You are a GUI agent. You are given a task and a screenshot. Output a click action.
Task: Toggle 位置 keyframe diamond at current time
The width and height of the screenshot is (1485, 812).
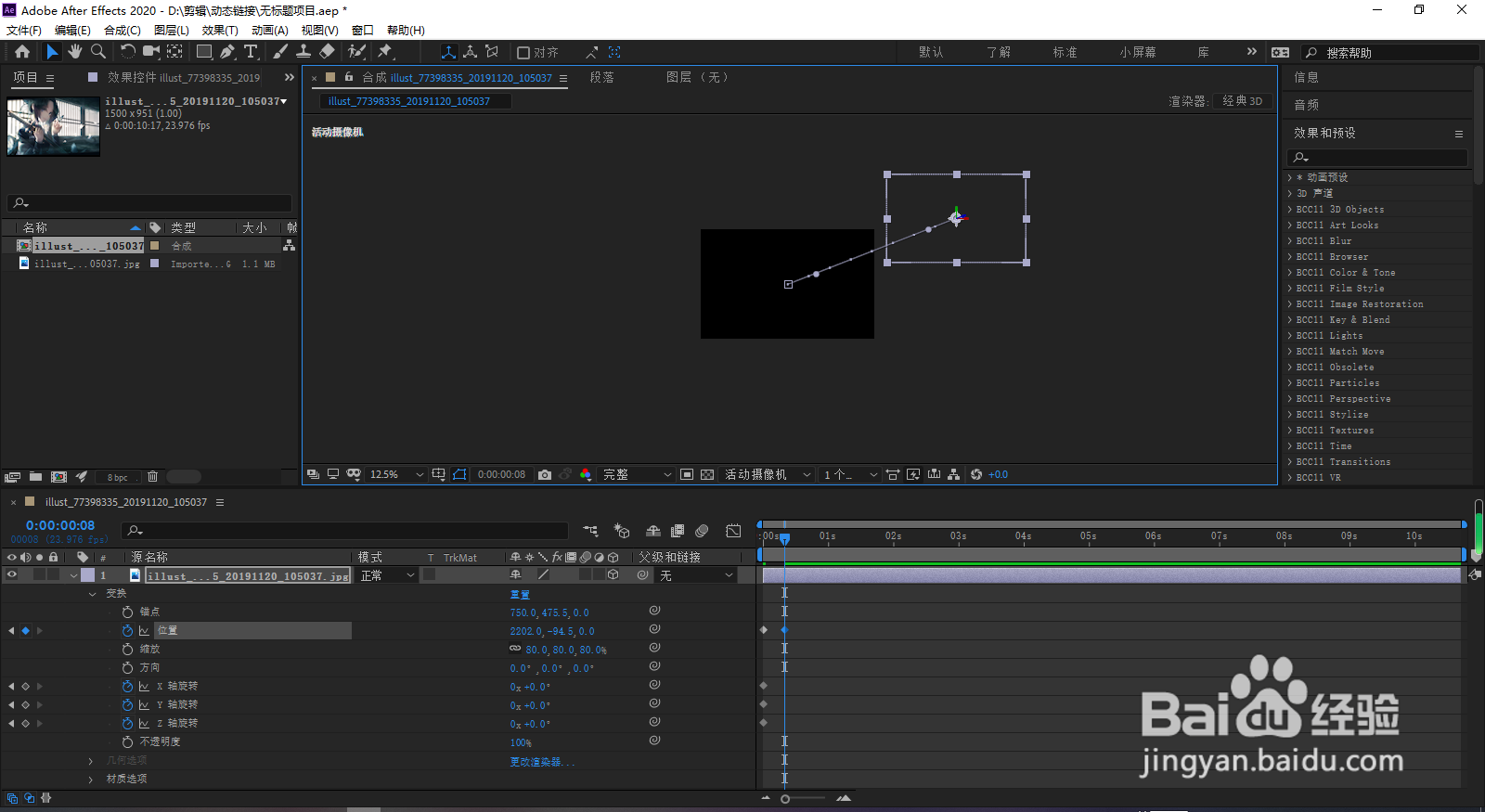coord(25,631)
